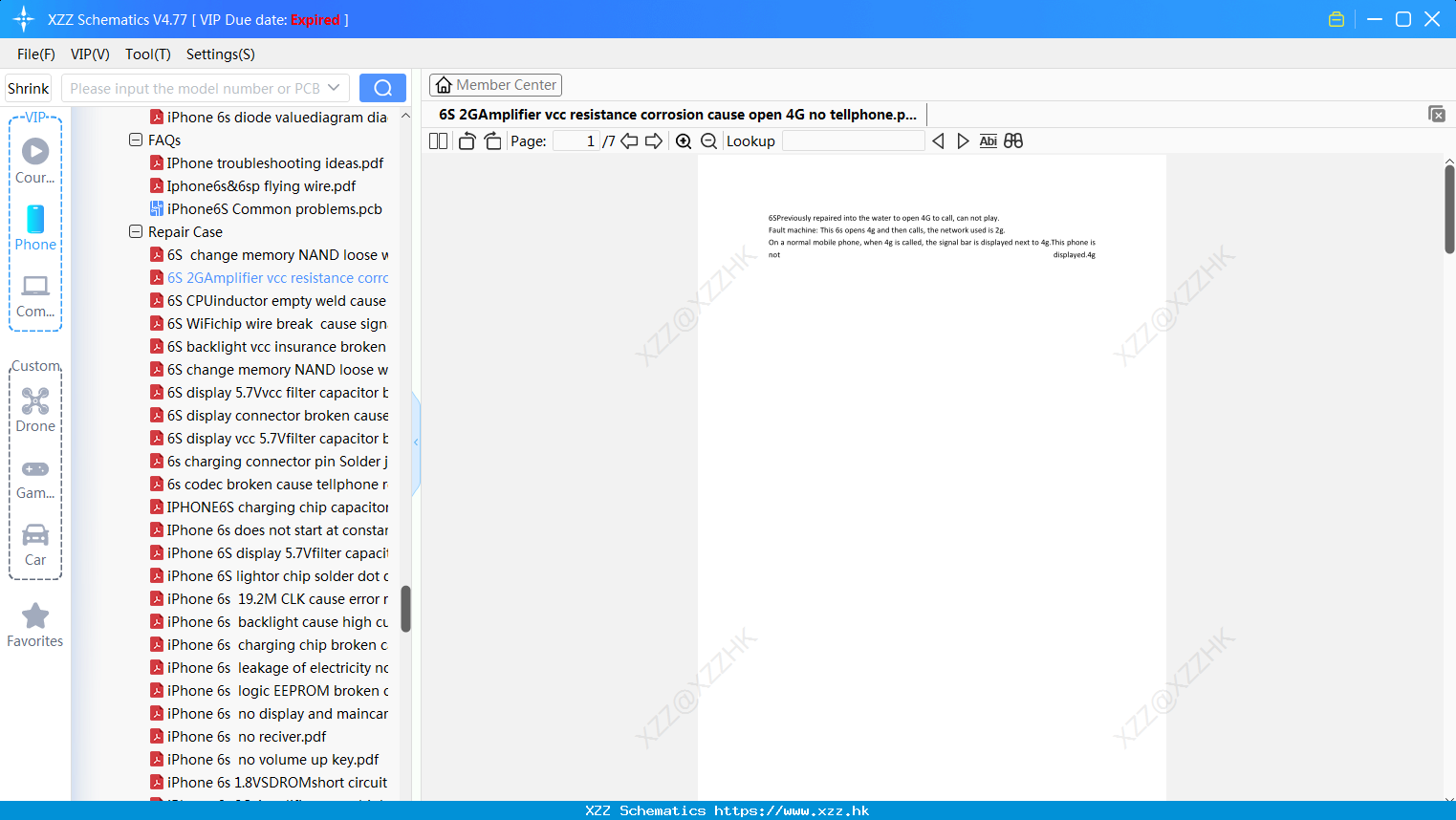Open 6S change memory NAND loose, first entry
Screen dimensions: 1456x820
click(270, 255)
